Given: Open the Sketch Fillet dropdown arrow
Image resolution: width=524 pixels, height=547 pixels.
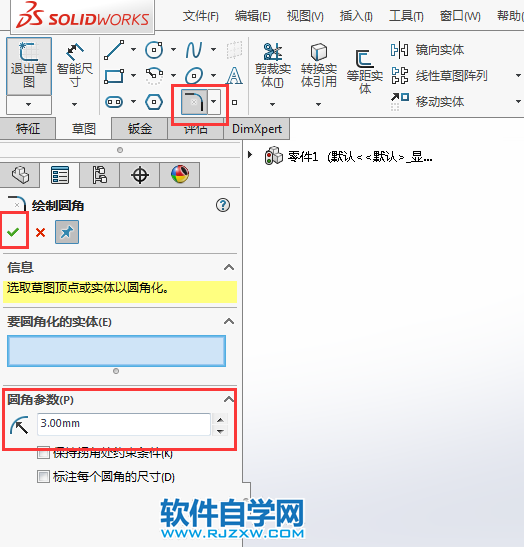Looking at the screenshot, I should (x=214, y=102).
